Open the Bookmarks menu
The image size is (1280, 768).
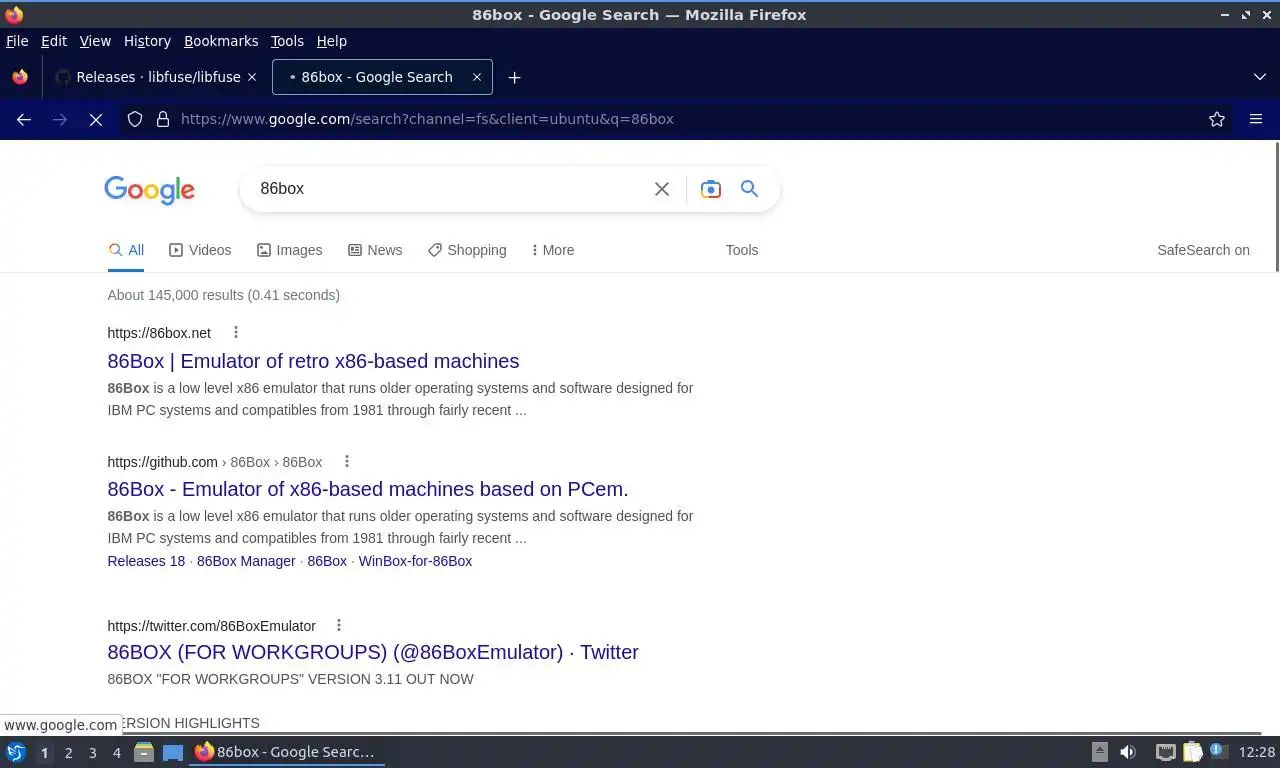[221, 41]
